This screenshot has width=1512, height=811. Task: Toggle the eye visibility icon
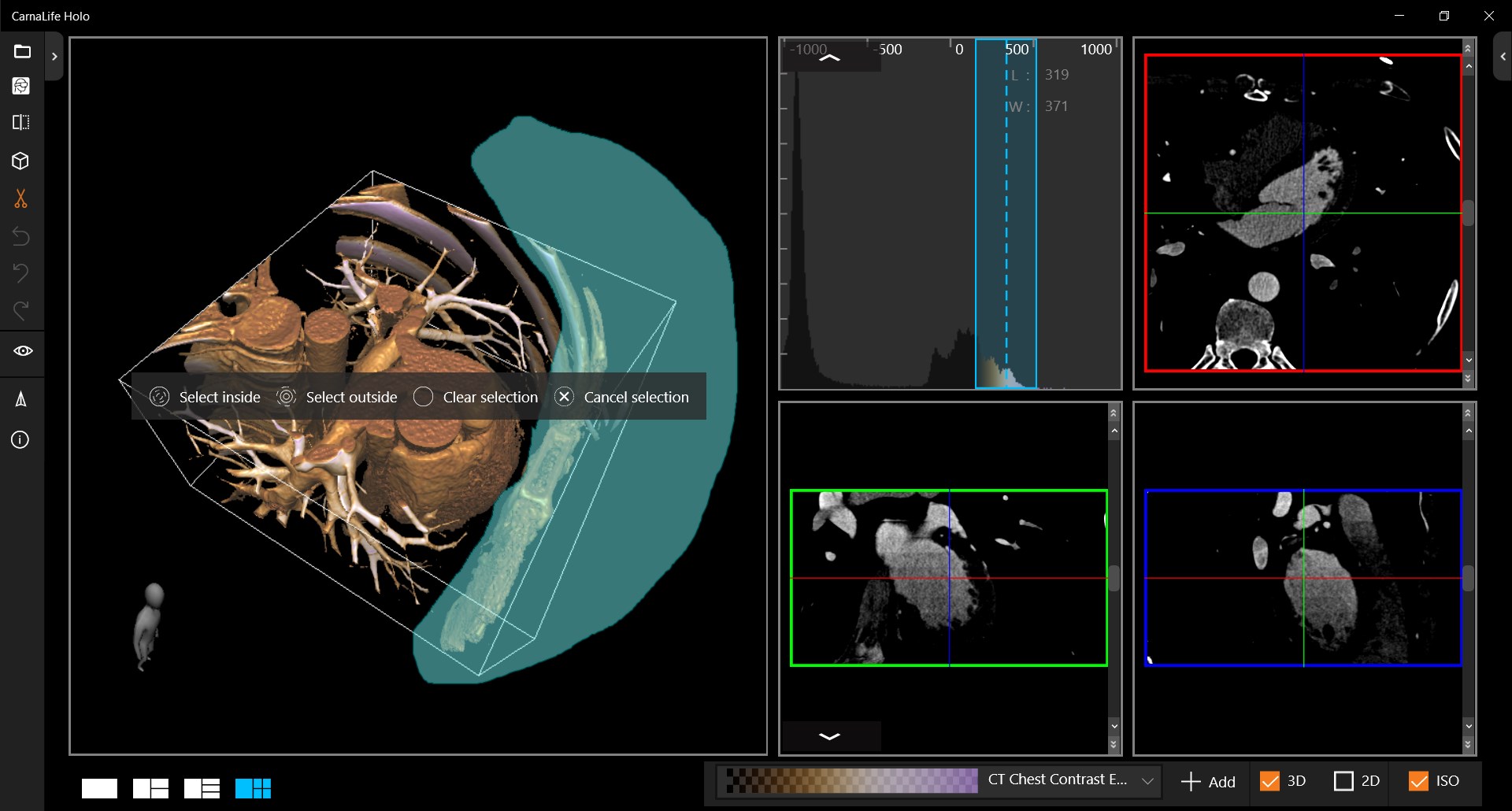(x=22, y=350)
